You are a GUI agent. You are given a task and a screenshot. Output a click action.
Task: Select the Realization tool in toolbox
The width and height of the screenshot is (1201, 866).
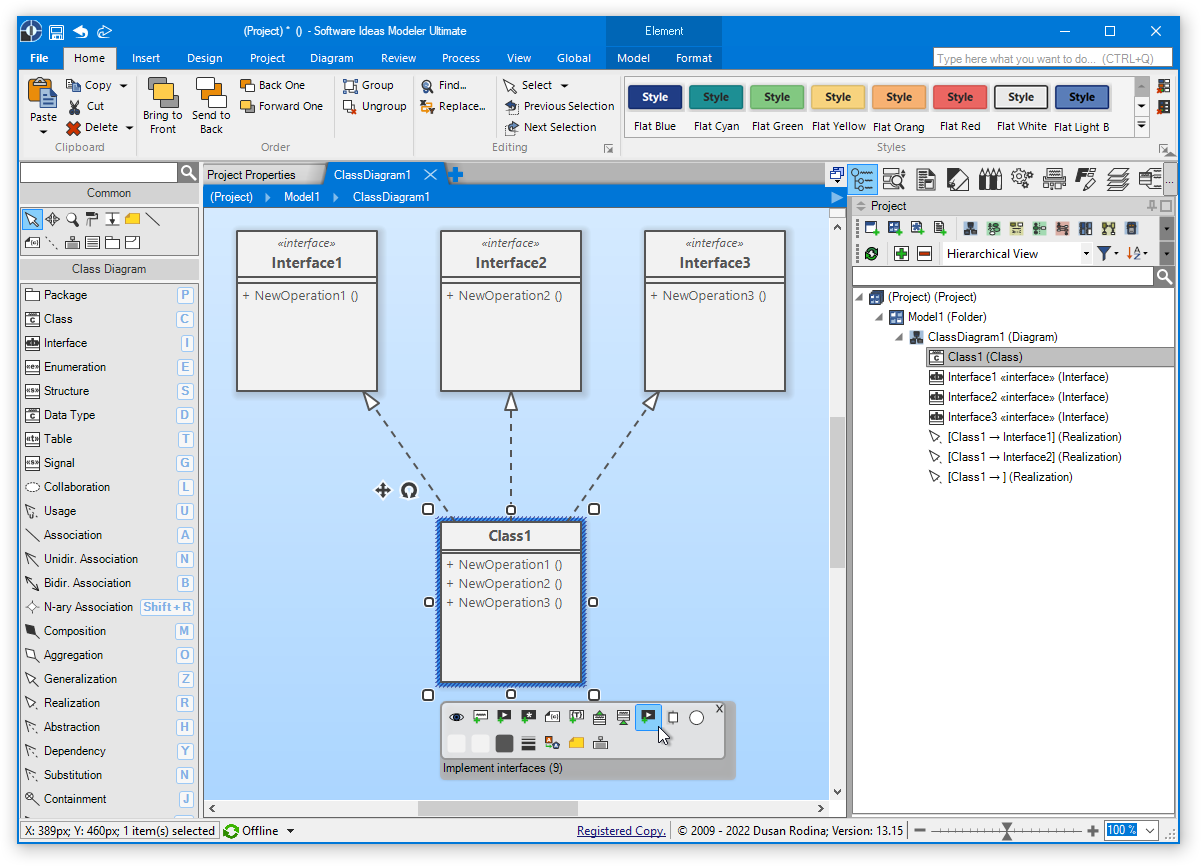[x=108, y=703]
